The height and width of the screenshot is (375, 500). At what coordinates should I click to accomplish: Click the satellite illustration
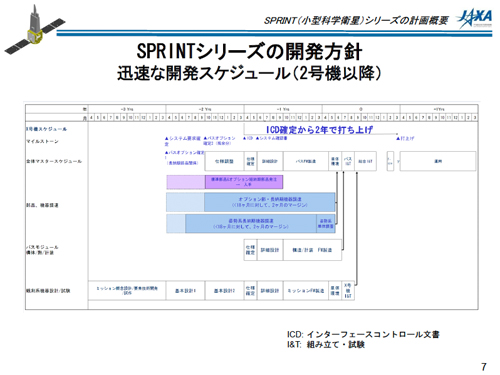pos(34,29)
